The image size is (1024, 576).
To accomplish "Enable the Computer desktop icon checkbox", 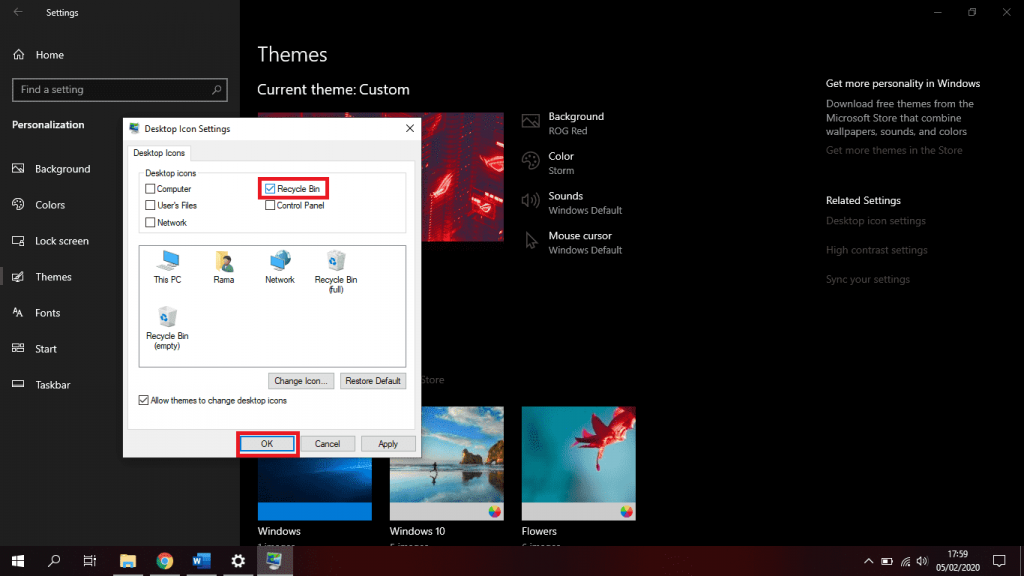I will (151, 189).
